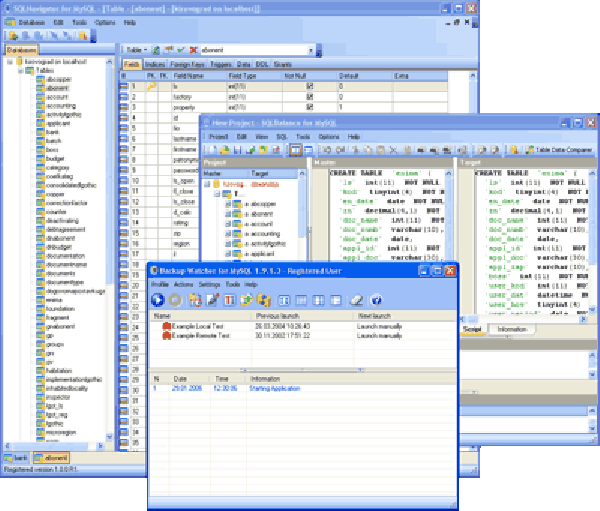Click first layout icon in Backup Watcher toolbar

click(x=284, y=300)
